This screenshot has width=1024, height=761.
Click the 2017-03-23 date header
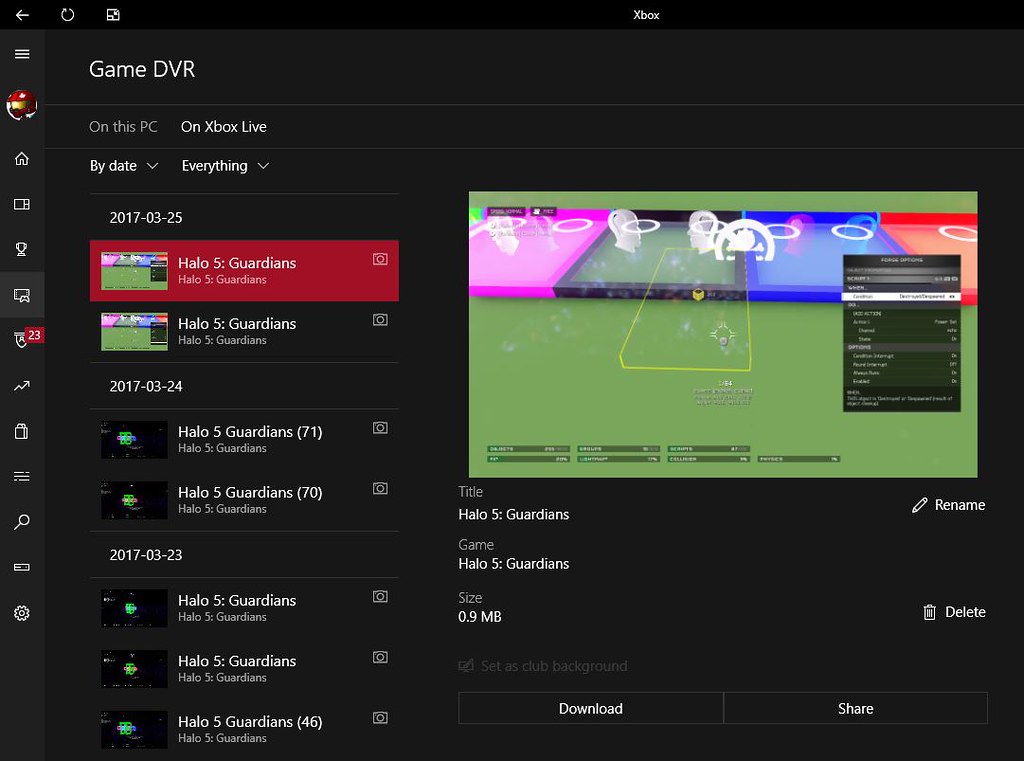click(x=146, y=555)
